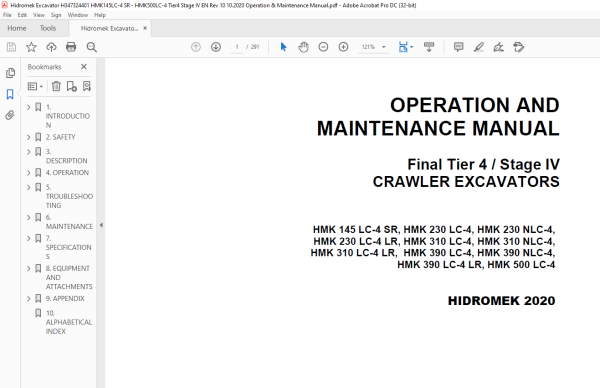Screen dimensions: 600x388
Task: Open the Help menu
Action: click(x=100, y=15)
